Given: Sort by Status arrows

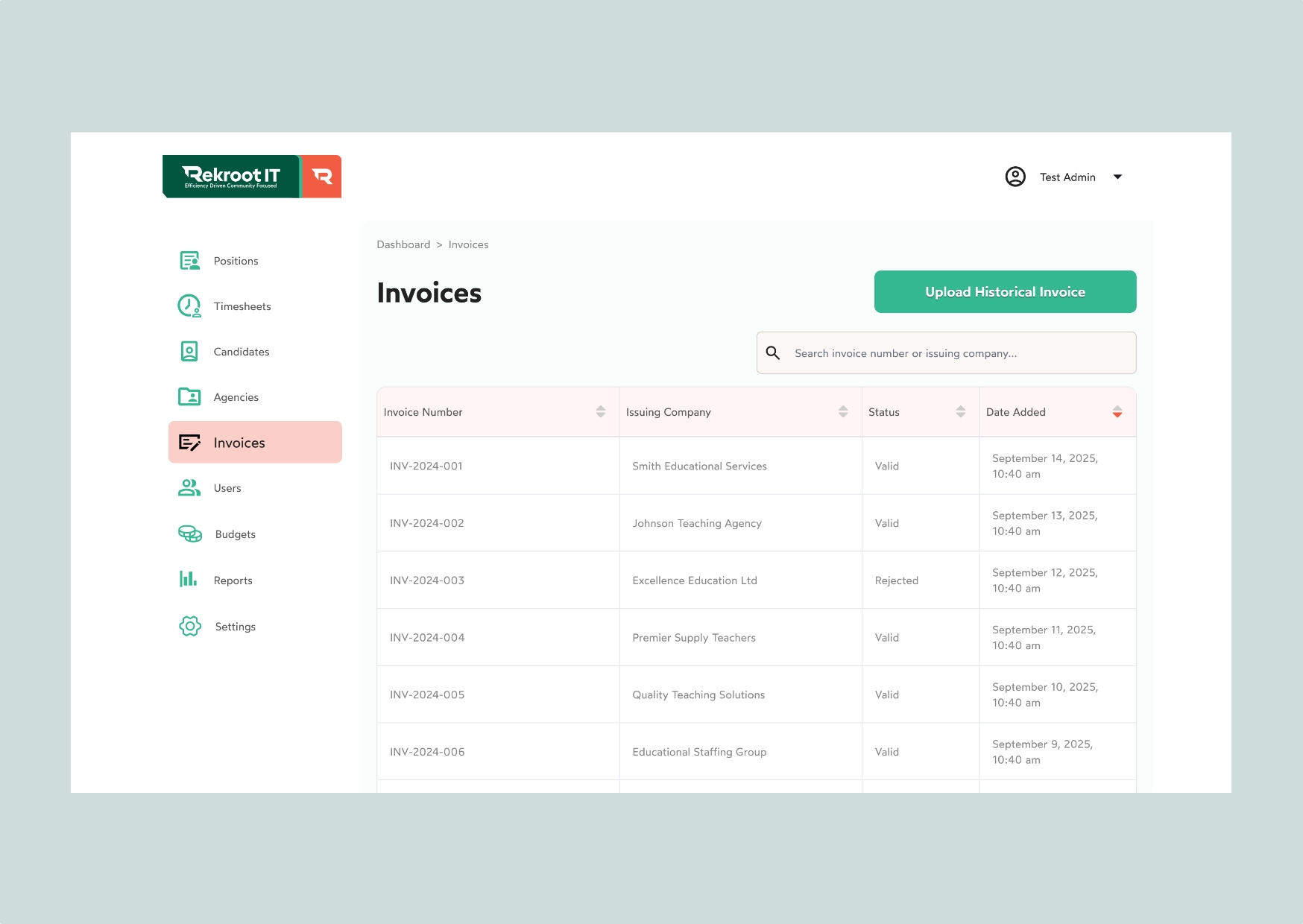Looking at the screenshot, I should point(961,412).
